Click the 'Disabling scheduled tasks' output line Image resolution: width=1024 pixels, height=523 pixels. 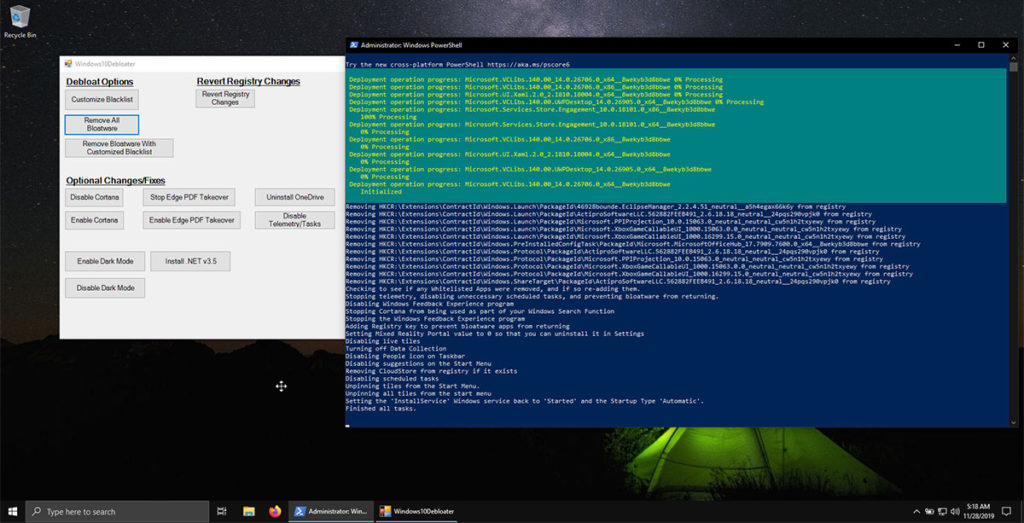(x=392, y=379)
